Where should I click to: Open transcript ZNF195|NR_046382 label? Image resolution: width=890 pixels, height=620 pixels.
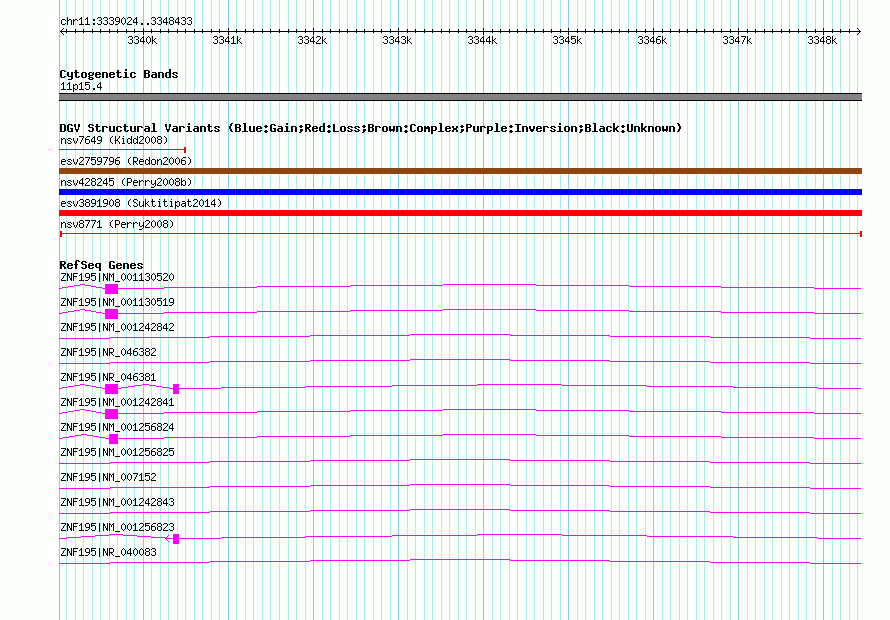tap(108, 353)
